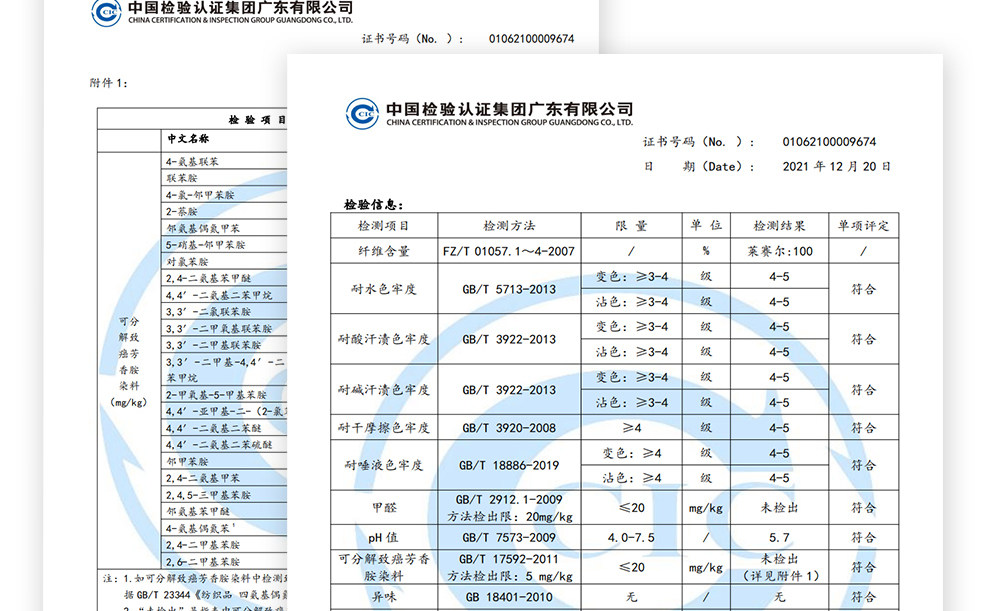The image size is (1000, 611).
Task: Select the 耐水色牢度 row label
Action: (383, 289)
